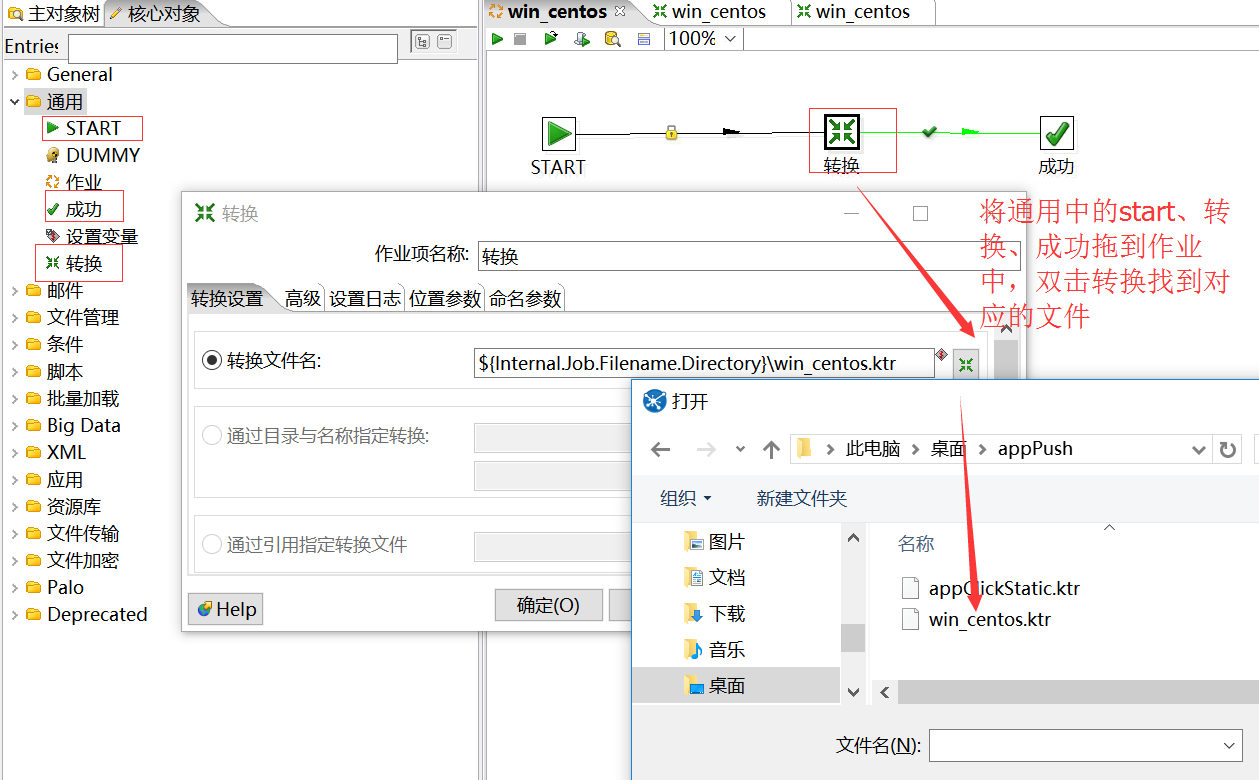This screenshot has width=1259, height=780.
Task: Click the check job toolbar icon
Action: point(582,39)
